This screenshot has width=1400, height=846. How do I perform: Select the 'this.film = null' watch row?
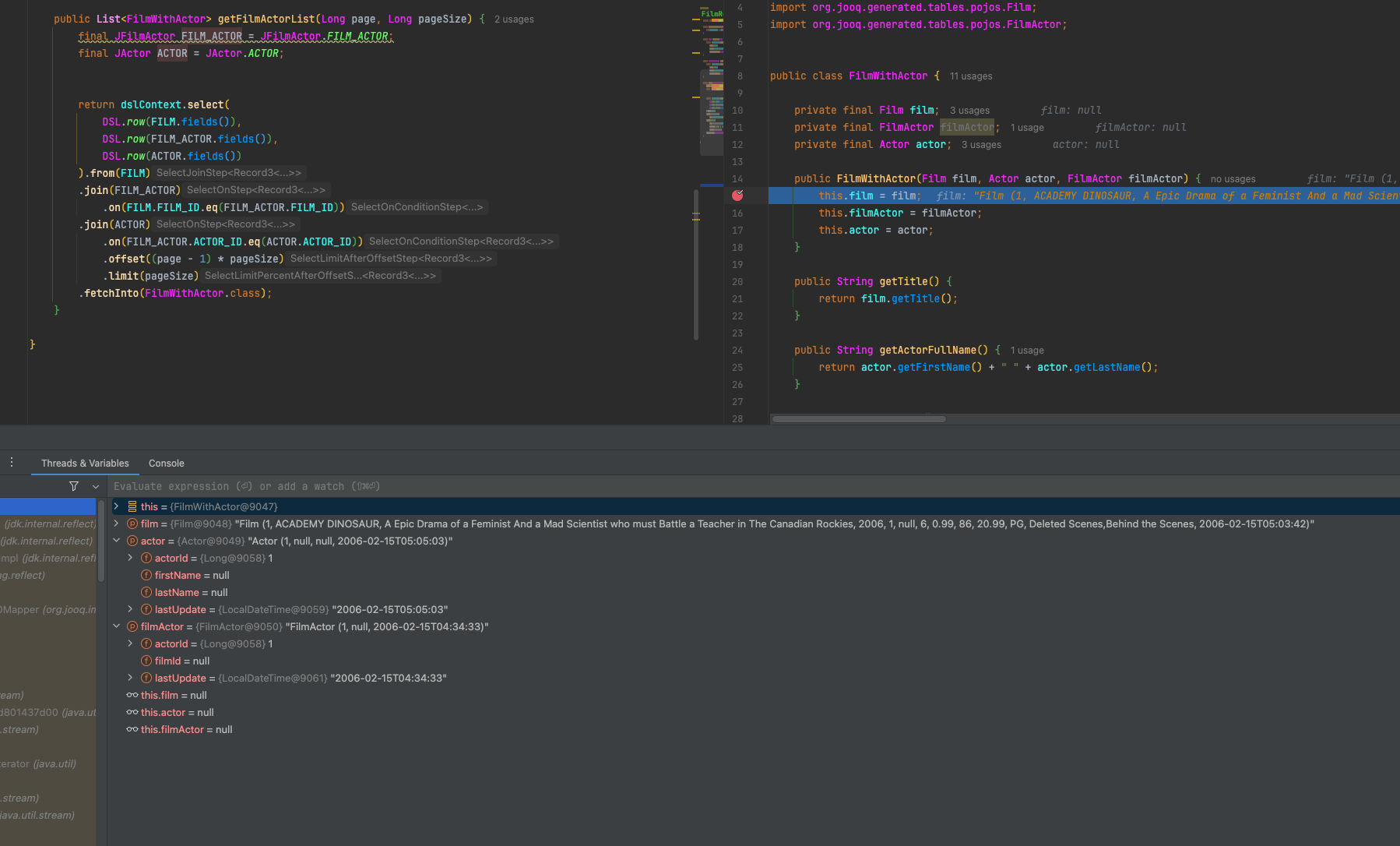click(x=754, y=695)
